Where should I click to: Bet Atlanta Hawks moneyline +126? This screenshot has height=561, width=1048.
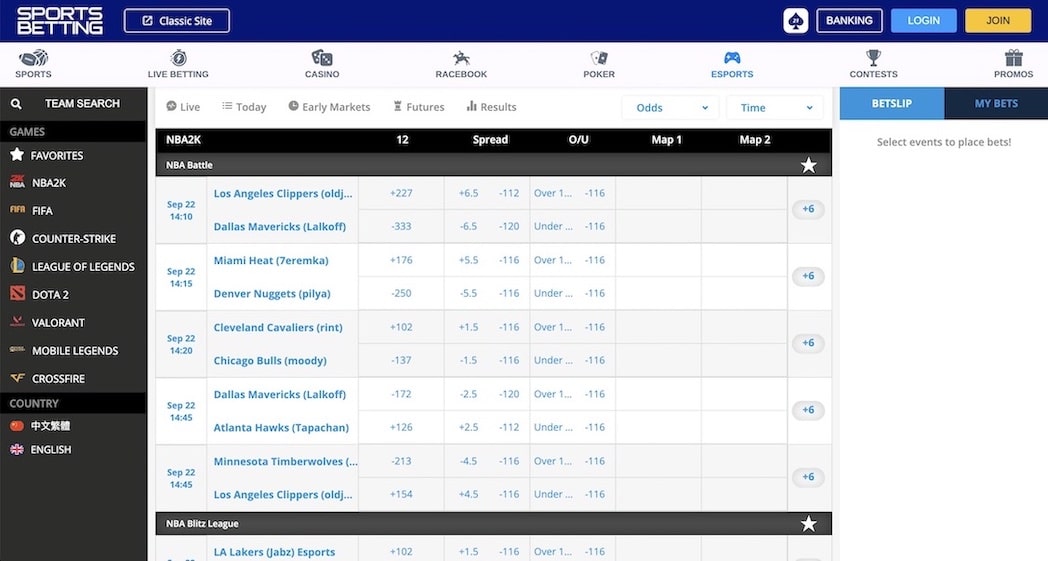click(x=401, y=427)
